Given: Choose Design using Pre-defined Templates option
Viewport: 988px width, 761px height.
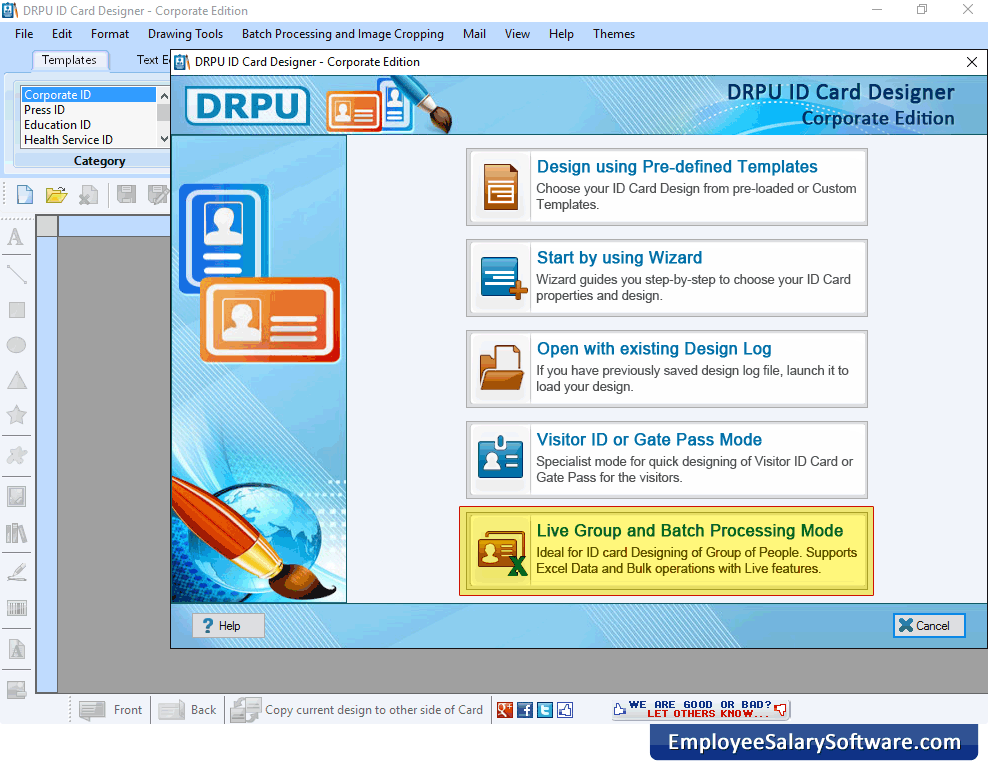Looking at the screenshot, I should tap(667, 187).
